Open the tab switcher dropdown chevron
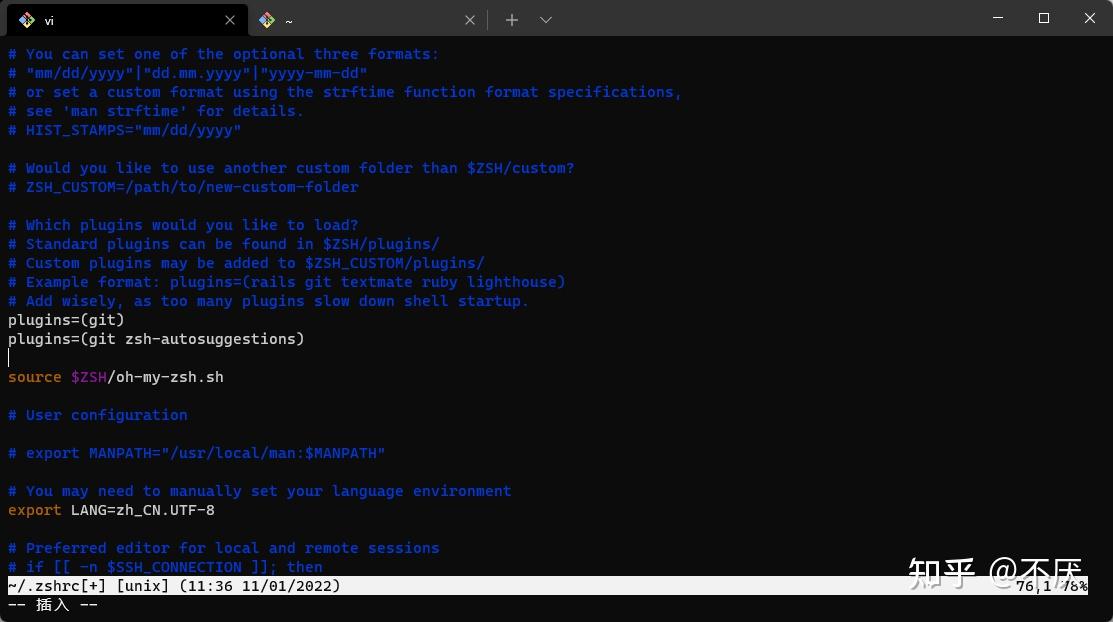 click(545, 19)
